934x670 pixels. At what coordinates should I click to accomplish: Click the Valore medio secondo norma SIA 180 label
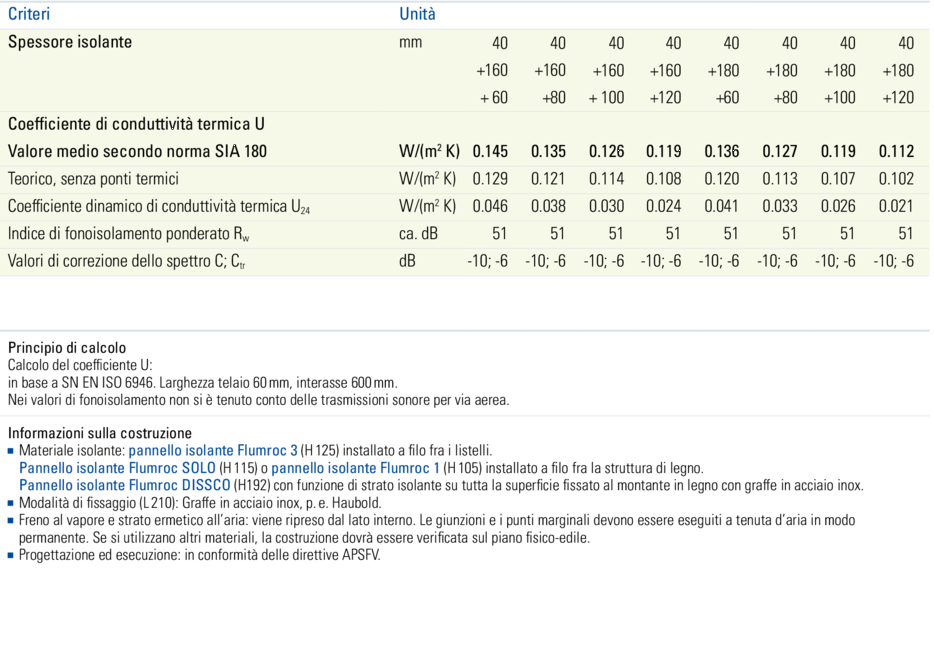pos(137,152)
